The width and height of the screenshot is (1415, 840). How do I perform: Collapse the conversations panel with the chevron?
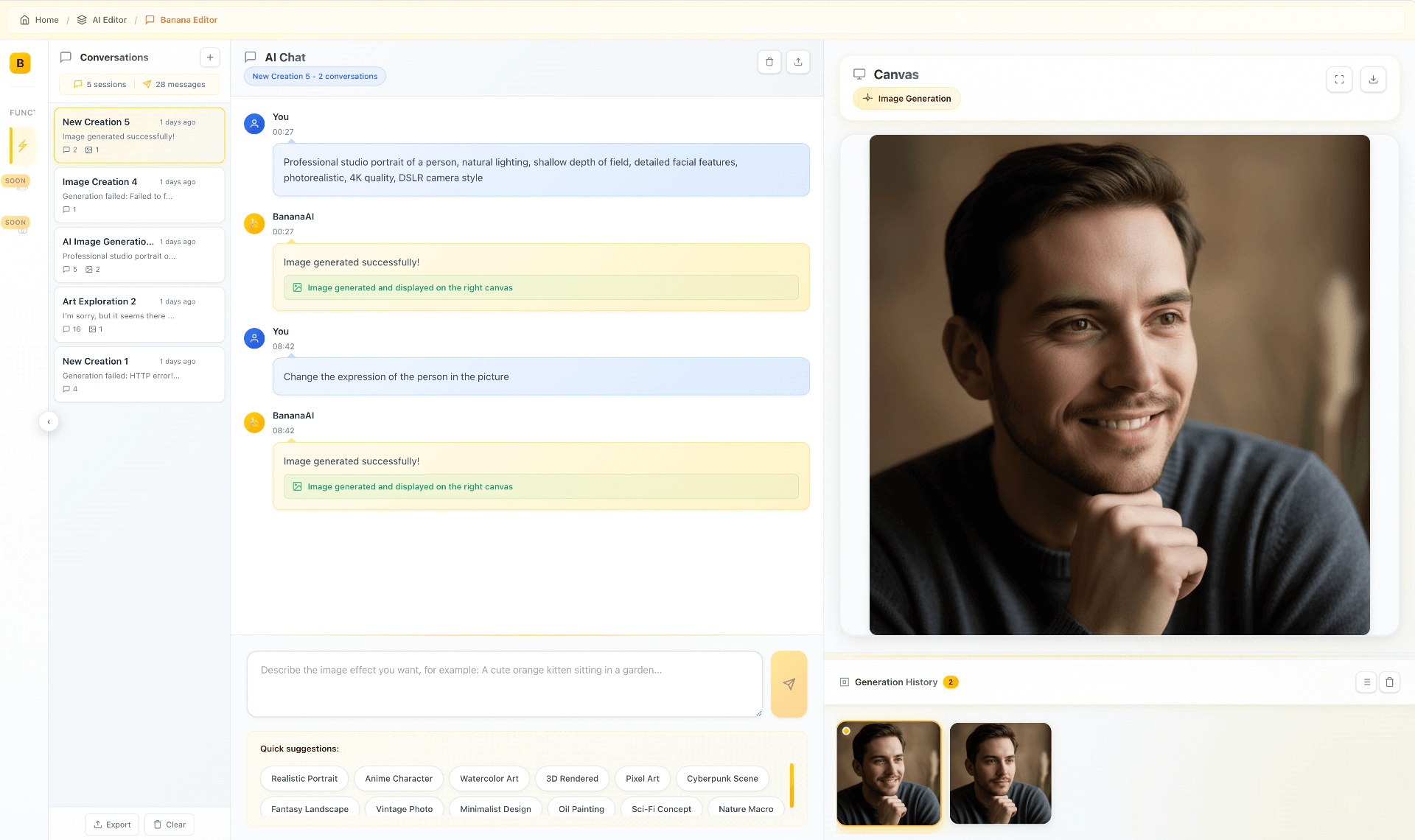point(49,422)
